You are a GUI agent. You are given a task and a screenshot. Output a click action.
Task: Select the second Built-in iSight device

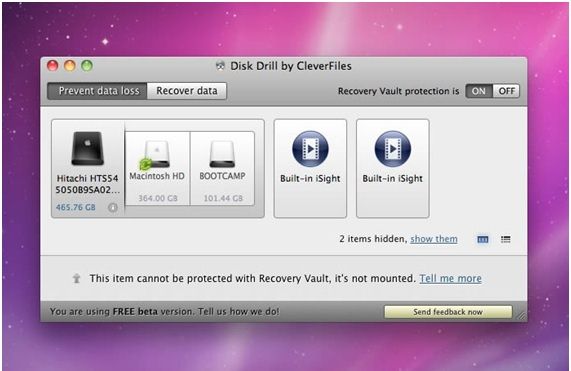(x=393, y=168)
